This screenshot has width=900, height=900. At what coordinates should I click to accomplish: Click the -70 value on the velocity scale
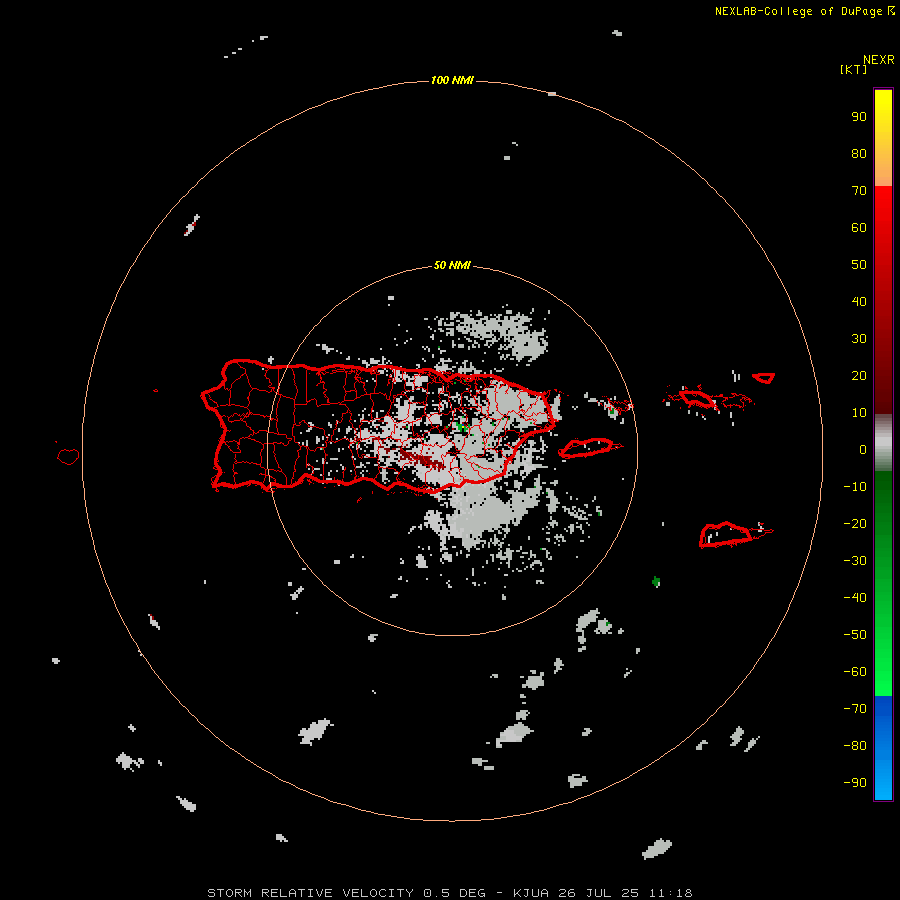pos(855,709)
